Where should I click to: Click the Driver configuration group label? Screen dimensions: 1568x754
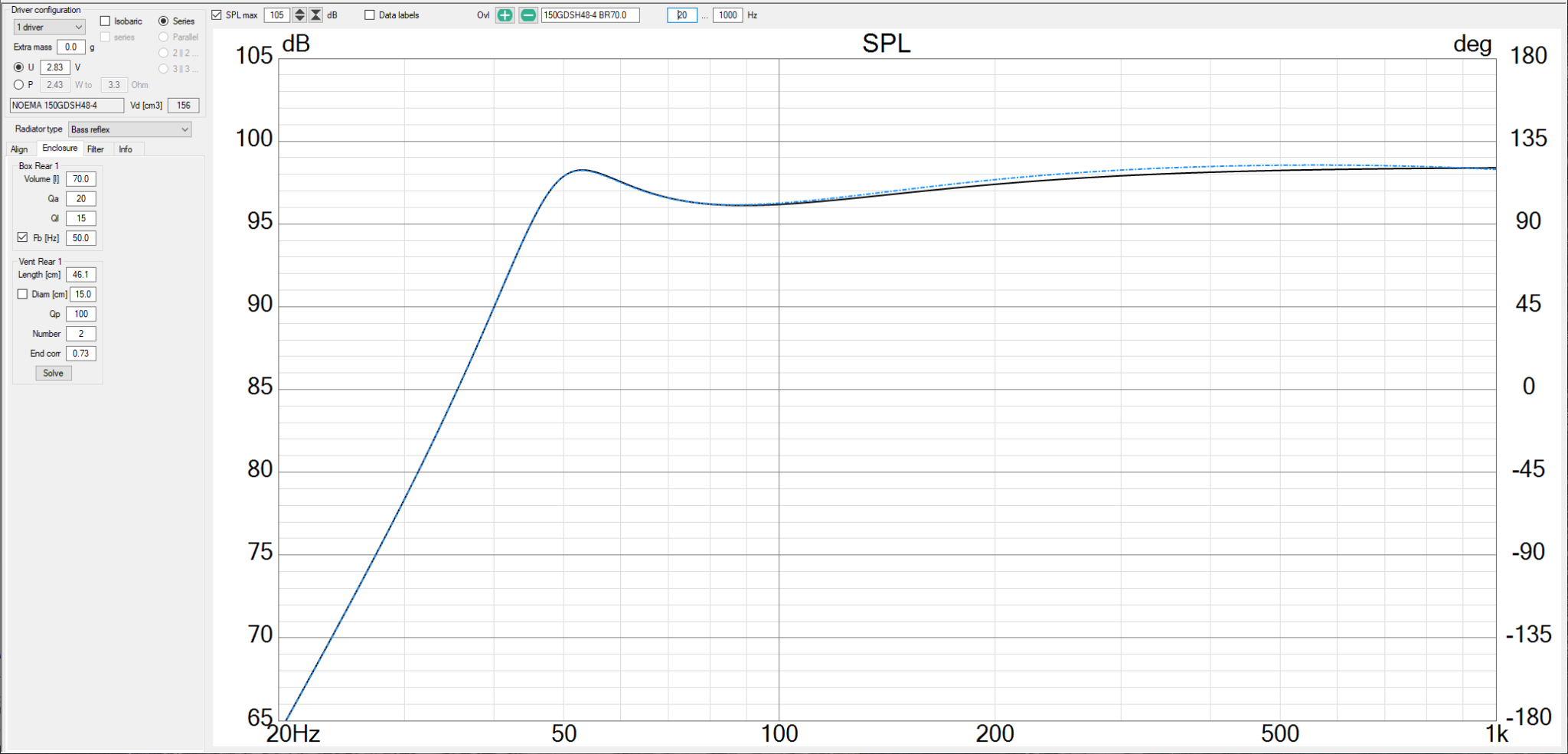point(46,10)
